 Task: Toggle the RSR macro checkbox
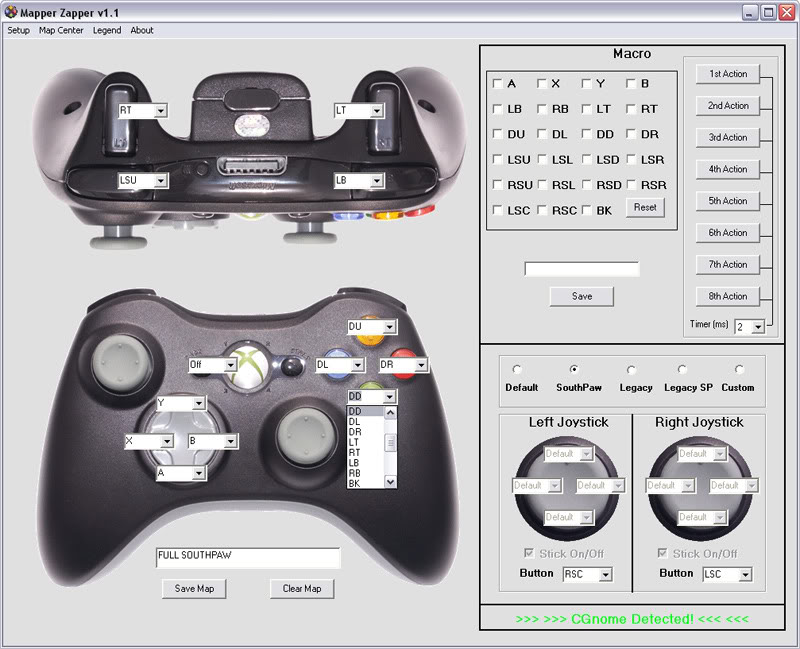(x=631, y=184)
